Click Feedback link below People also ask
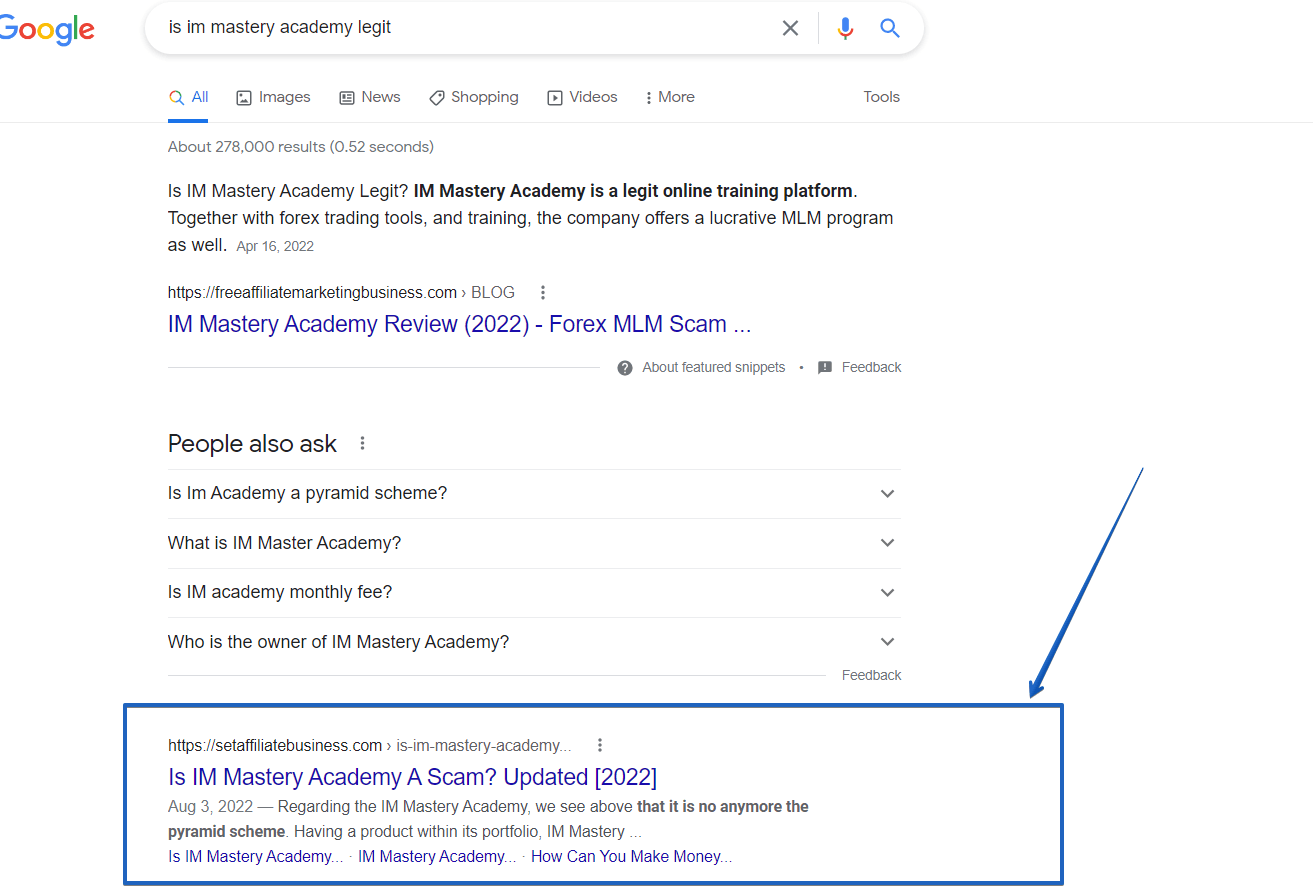The image size is (1313, 889). [871, 676]
